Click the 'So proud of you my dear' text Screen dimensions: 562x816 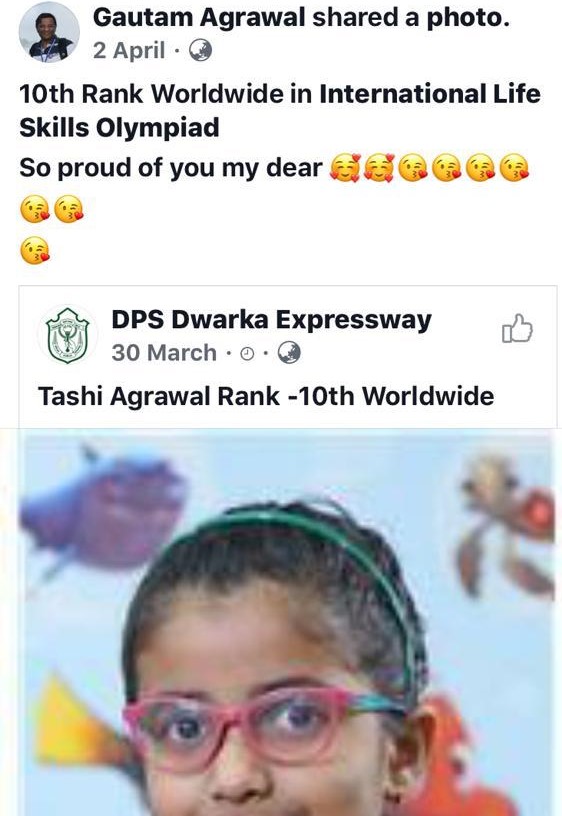pos(171,168)
